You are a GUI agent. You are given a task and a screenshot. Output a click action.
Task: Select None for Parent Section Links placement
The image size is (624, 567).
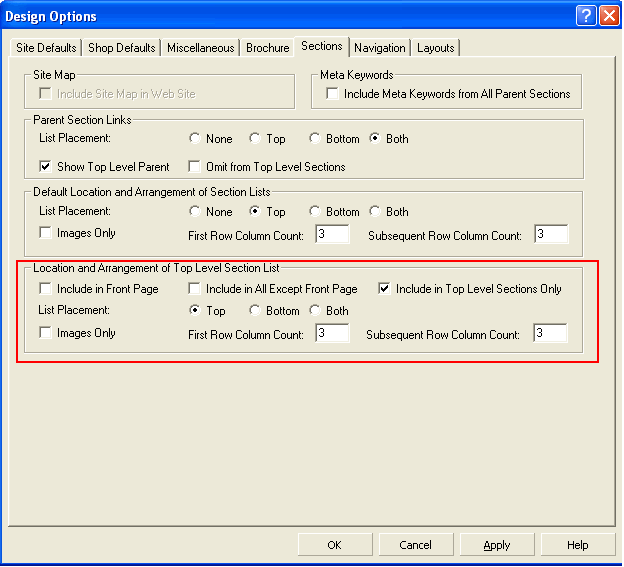coord(195,139)
